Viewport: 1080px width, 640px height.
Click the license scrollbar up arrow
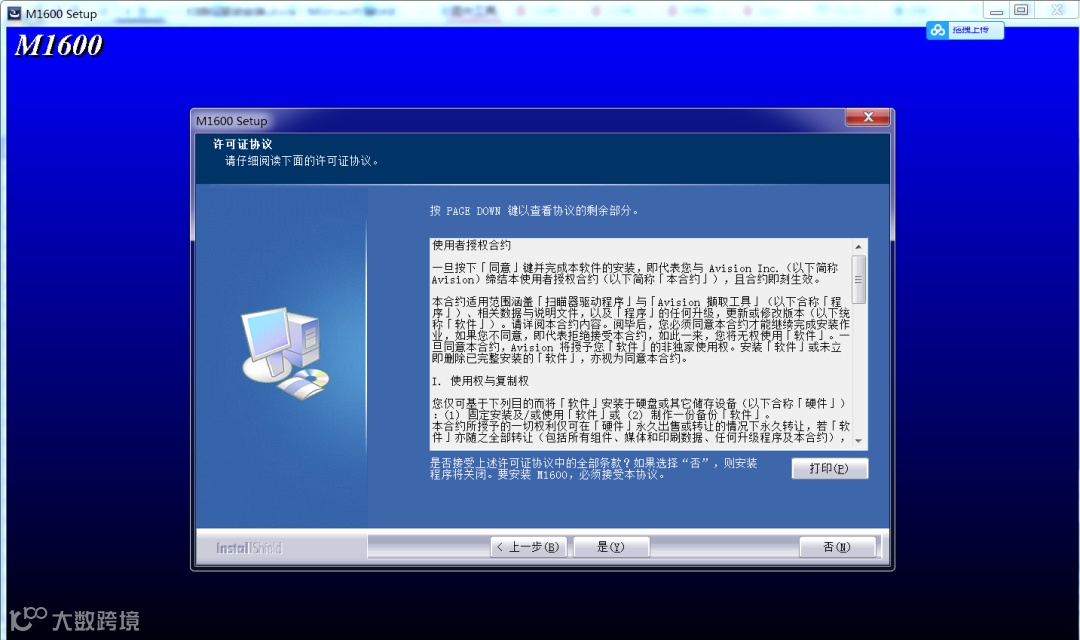coord(858,247)
